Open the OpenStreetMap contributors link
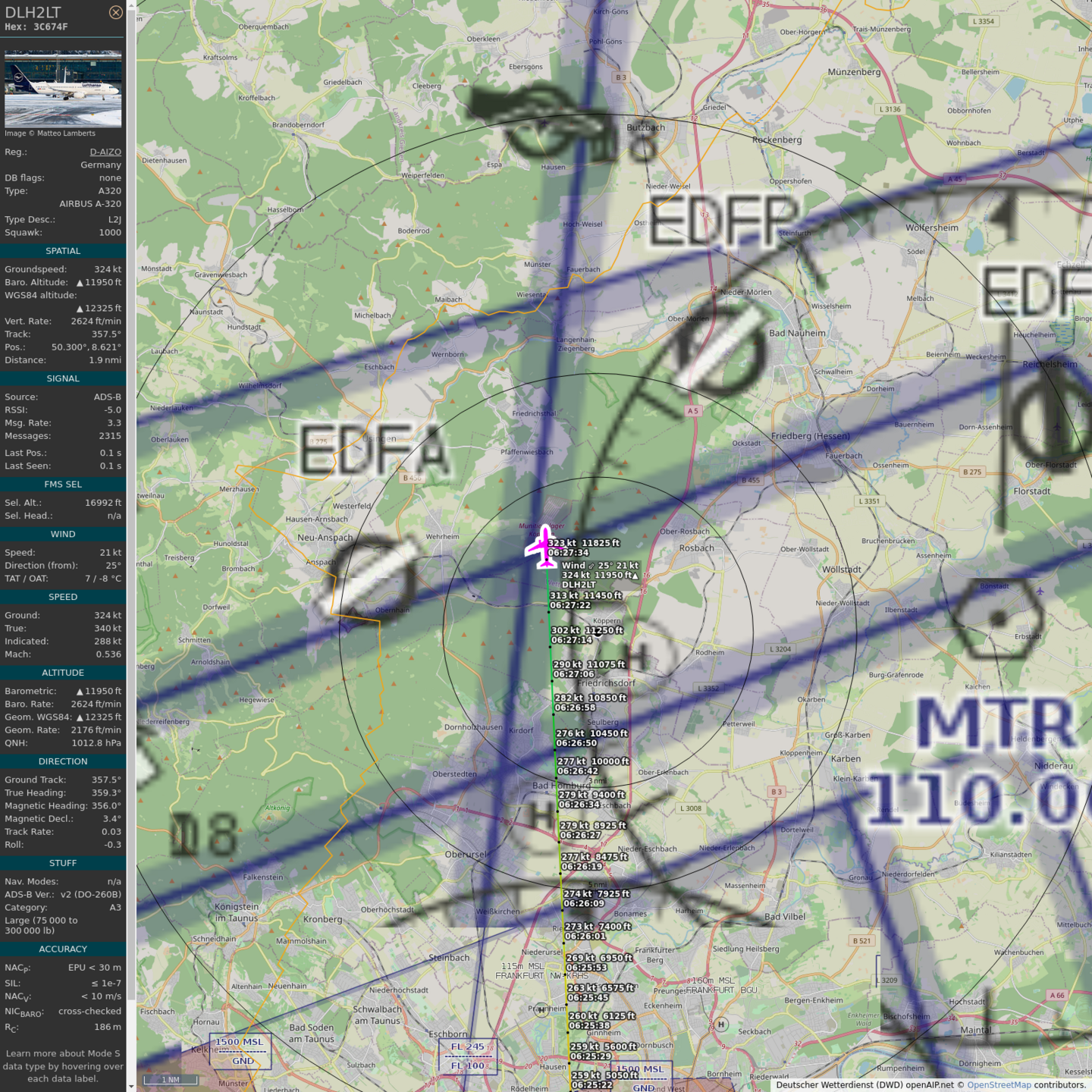 [x=999, y=1085]
